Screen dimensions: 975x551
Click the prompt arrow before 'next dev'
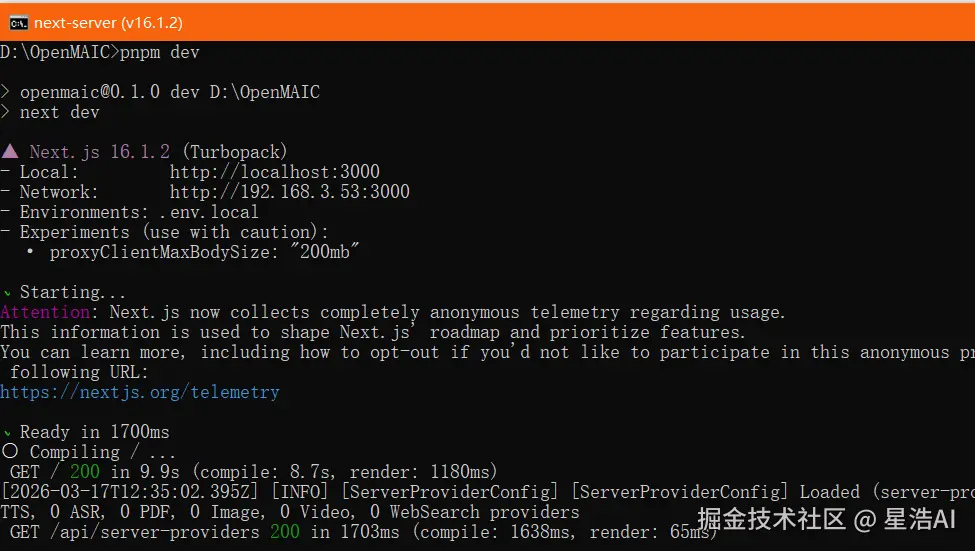pyautogui.click(x=8, y=112)
